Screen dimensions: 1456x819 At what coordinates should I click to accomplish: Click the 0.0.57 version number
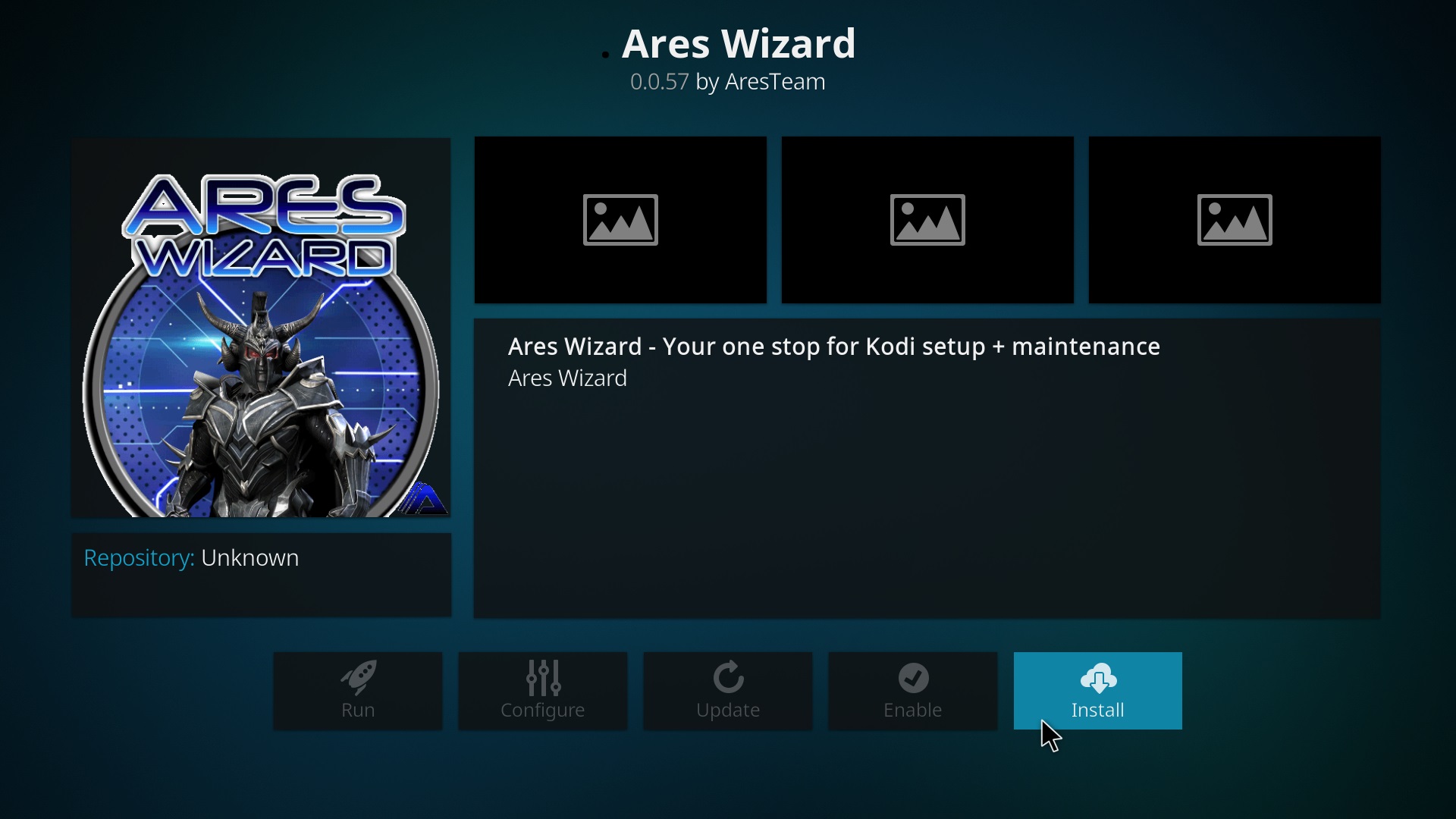pos(660,82)
